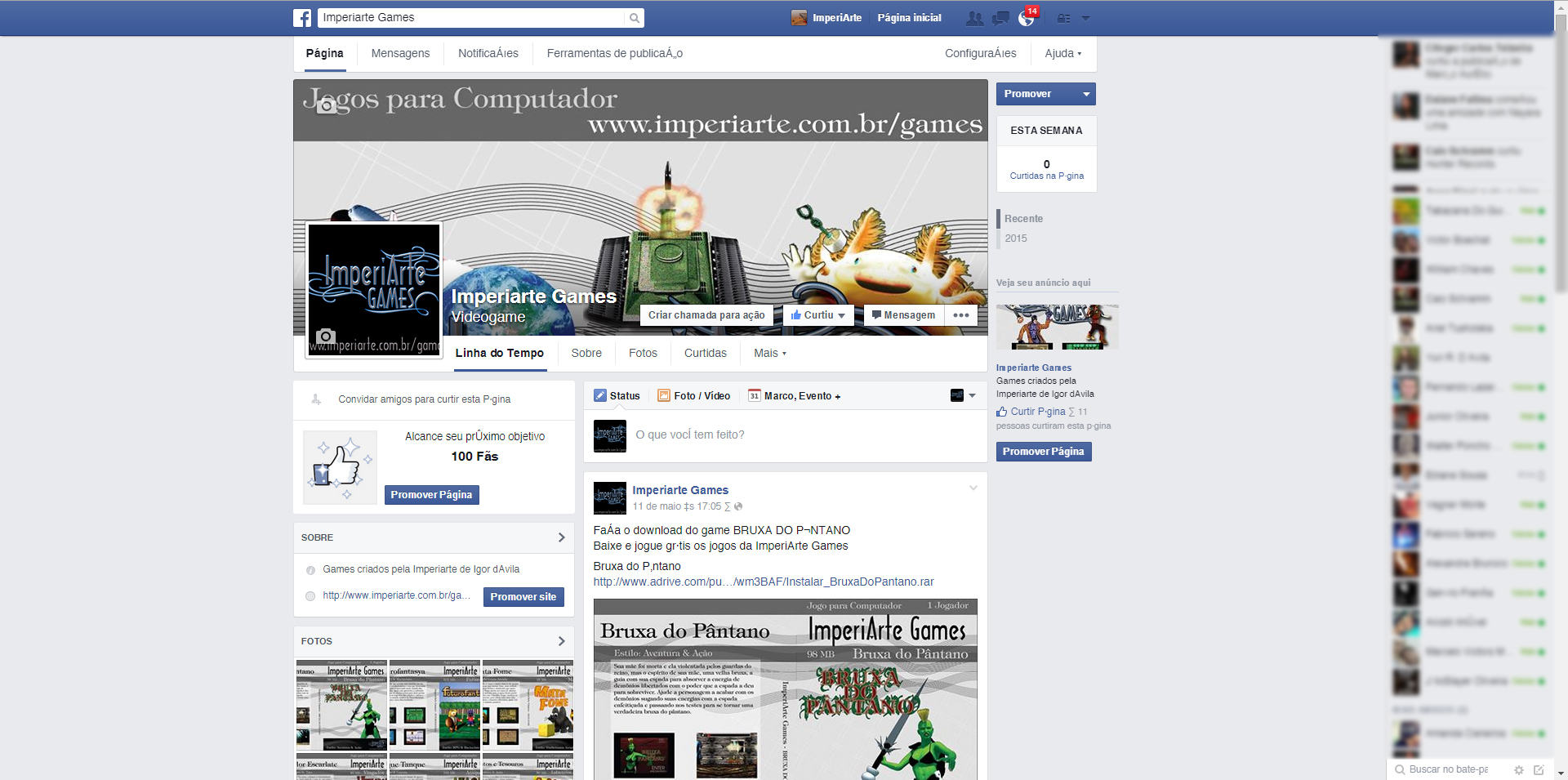Open the three-dots more actions button
1568x780 pixels.
[x=961, y=315]
